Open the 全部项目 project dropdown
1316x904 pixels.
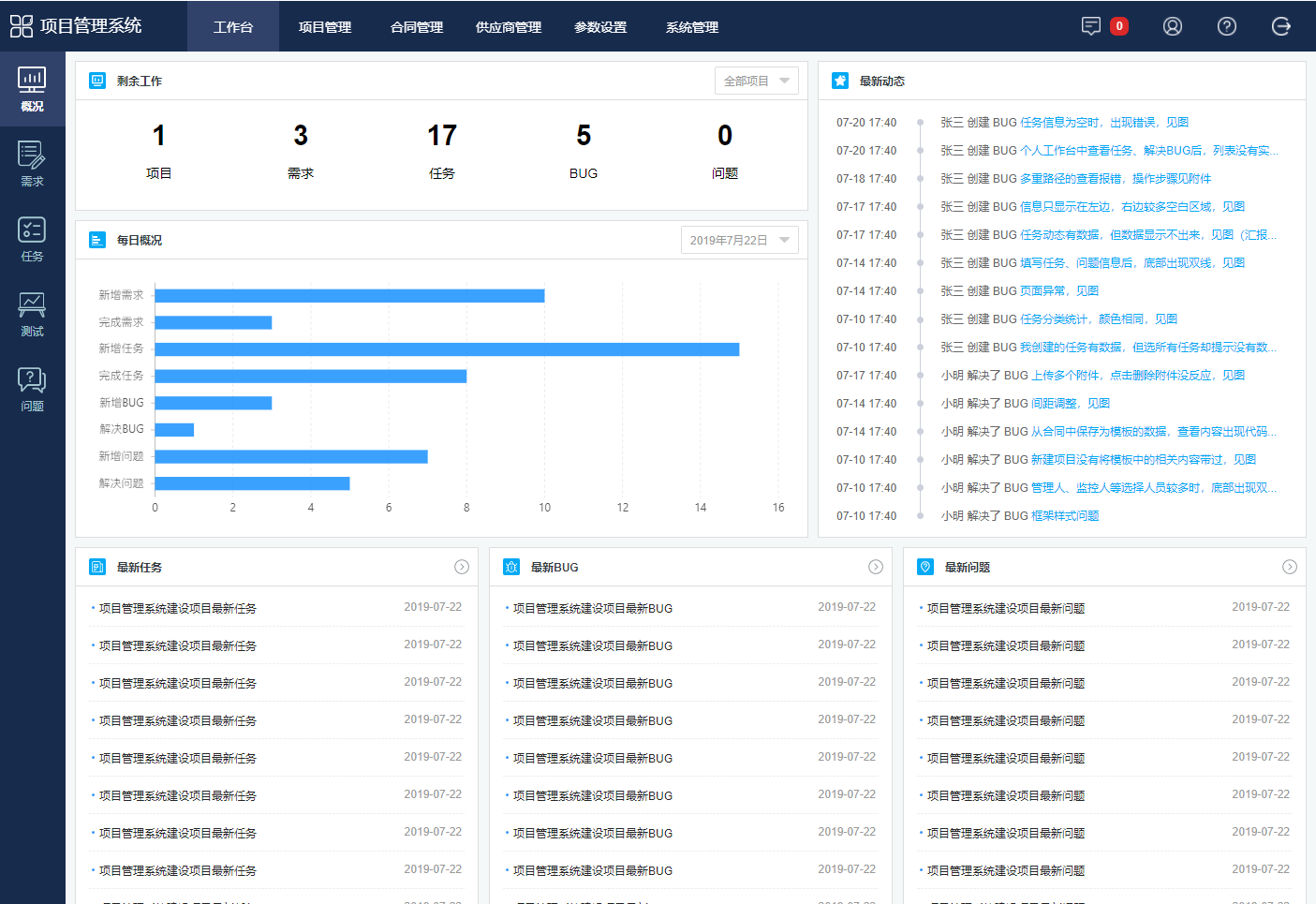coord(757,81)
